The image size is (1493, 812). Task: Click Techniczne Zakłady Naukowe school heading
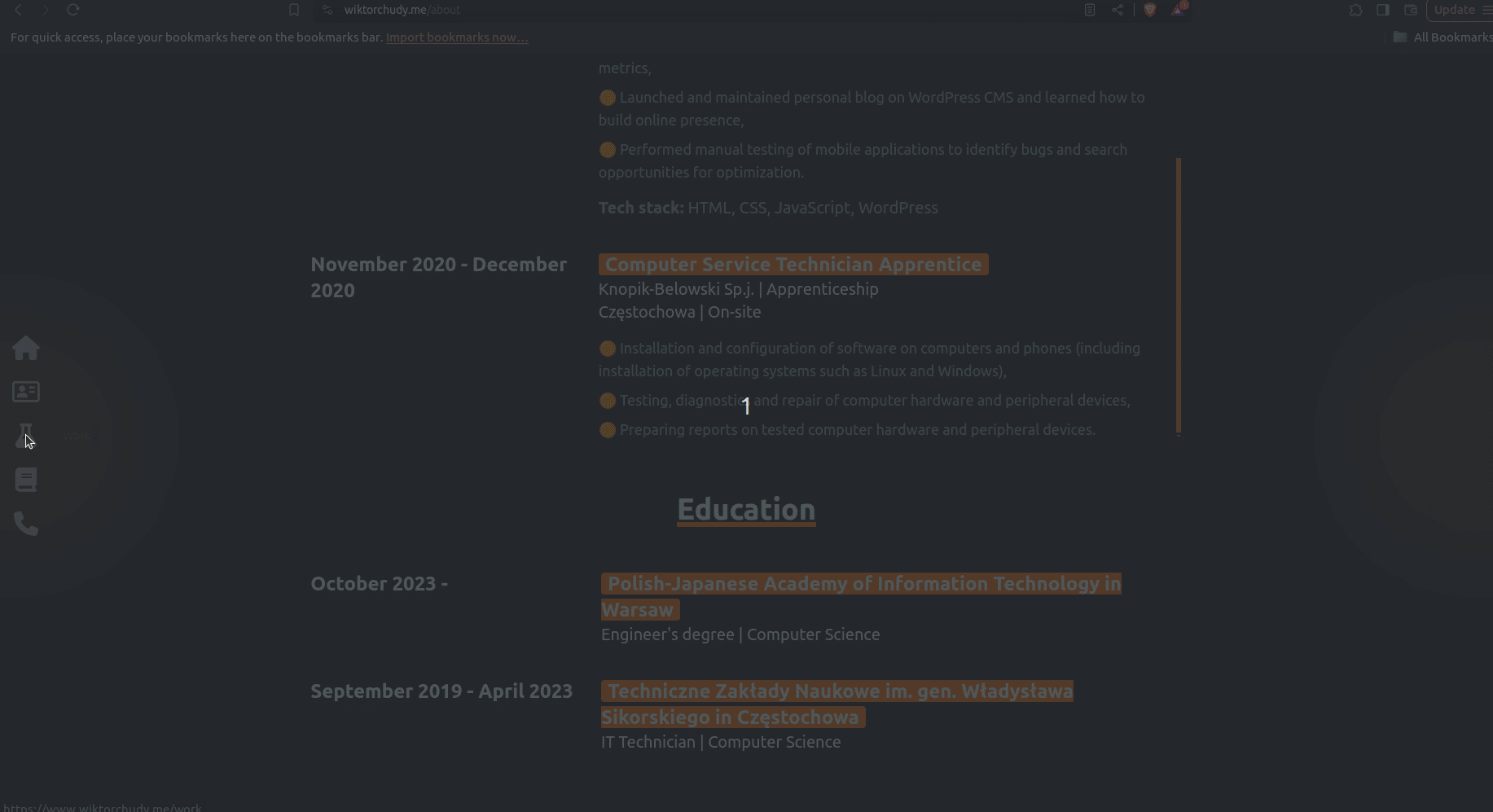(837, 704)
